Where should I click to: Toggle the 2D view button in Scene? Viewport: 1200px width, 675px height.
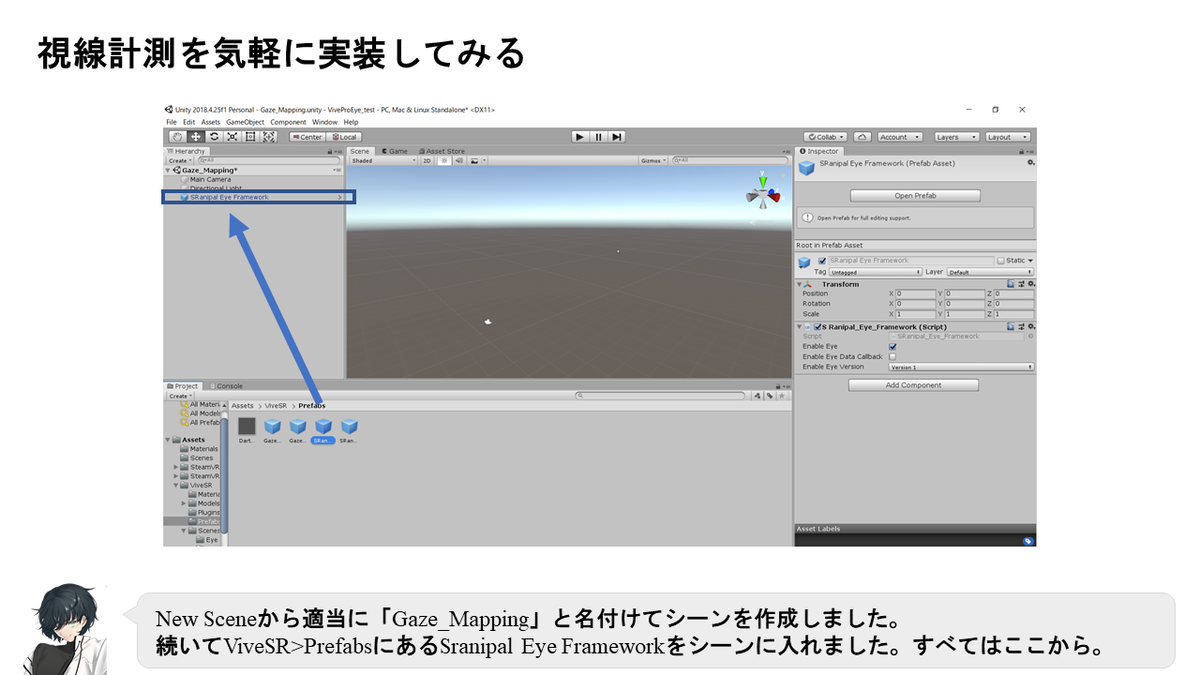point(427,160)
